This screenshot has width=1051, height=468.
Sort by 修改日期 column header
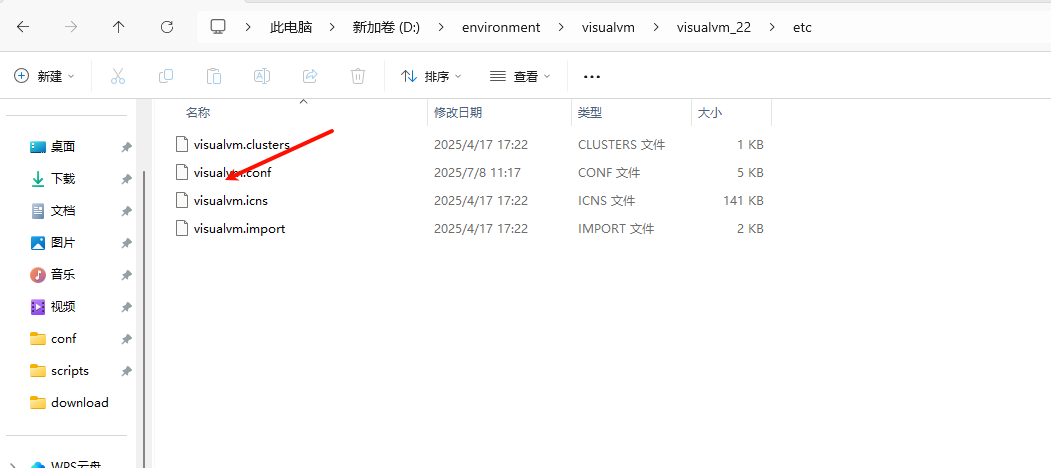point(458,113)
